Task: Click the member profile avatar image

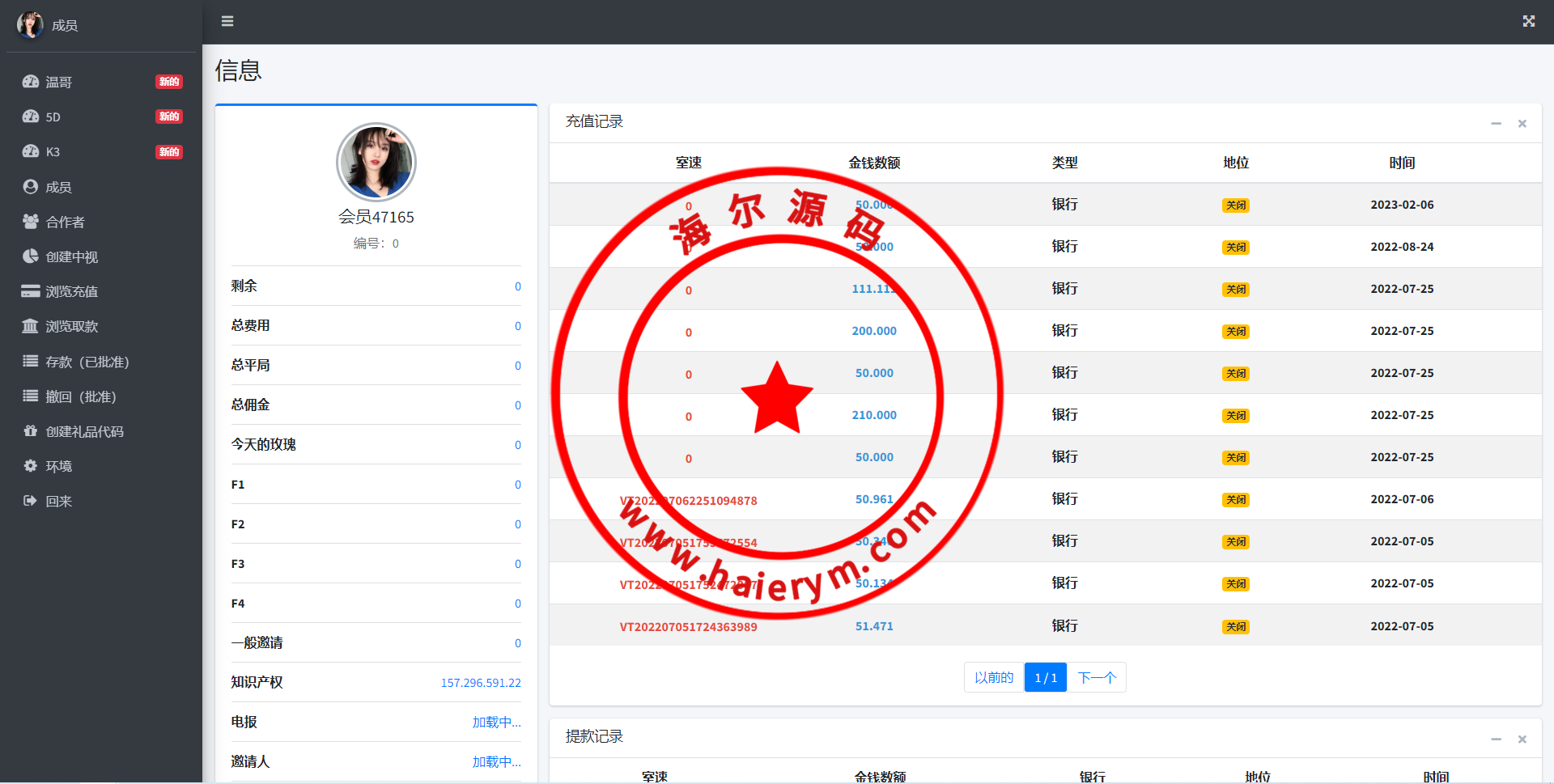Action: pos(376,162)
